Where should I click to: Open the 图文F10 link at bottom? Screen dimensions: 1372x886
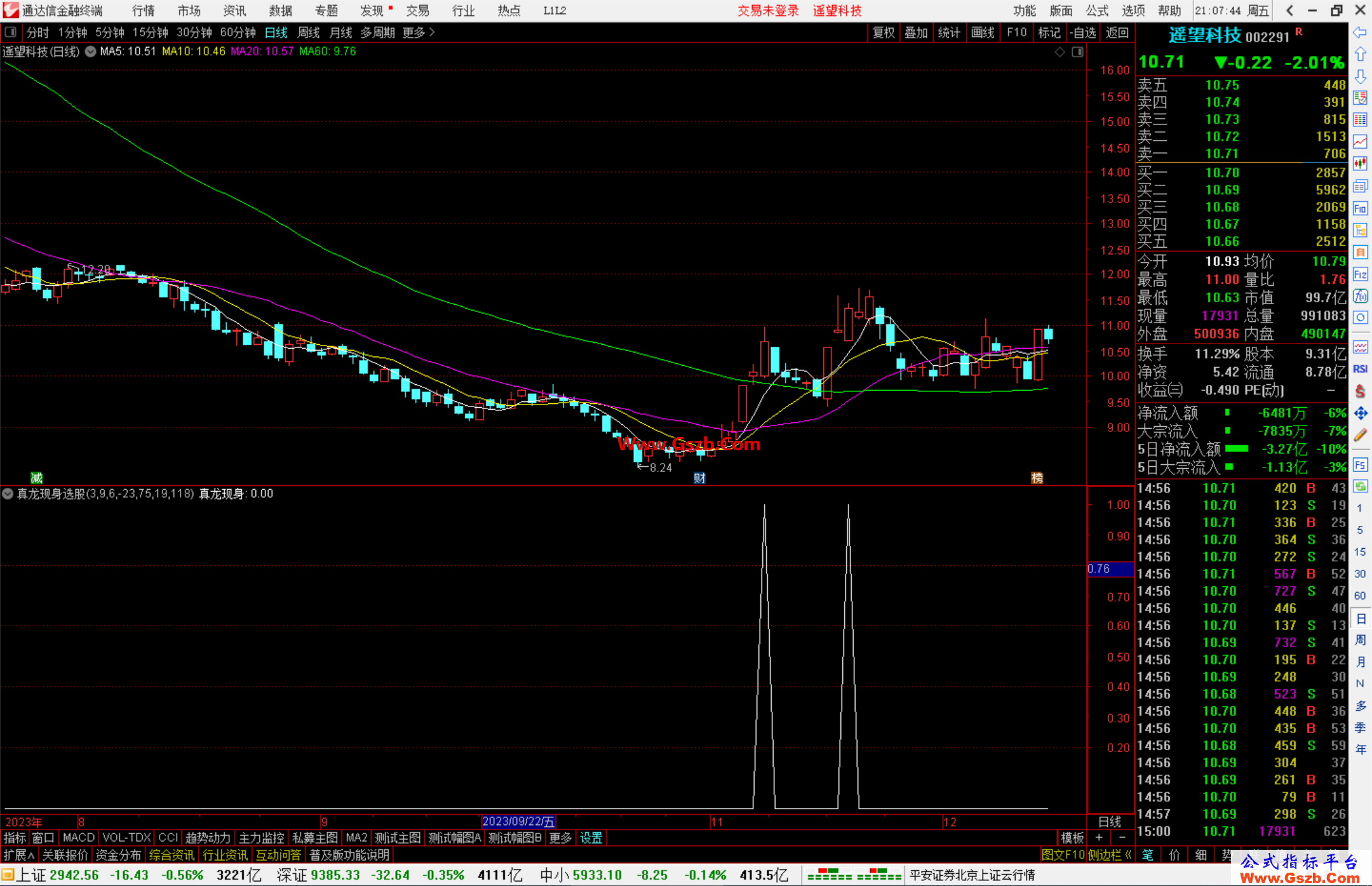coord(1063,855)
